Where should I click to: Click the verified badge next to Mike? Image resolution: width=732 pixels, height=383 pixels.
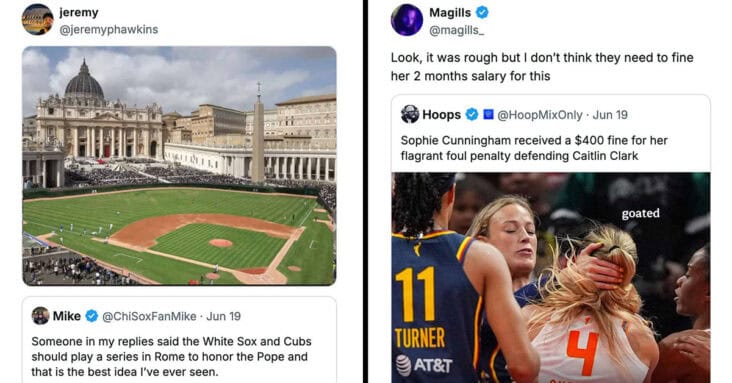92,316
